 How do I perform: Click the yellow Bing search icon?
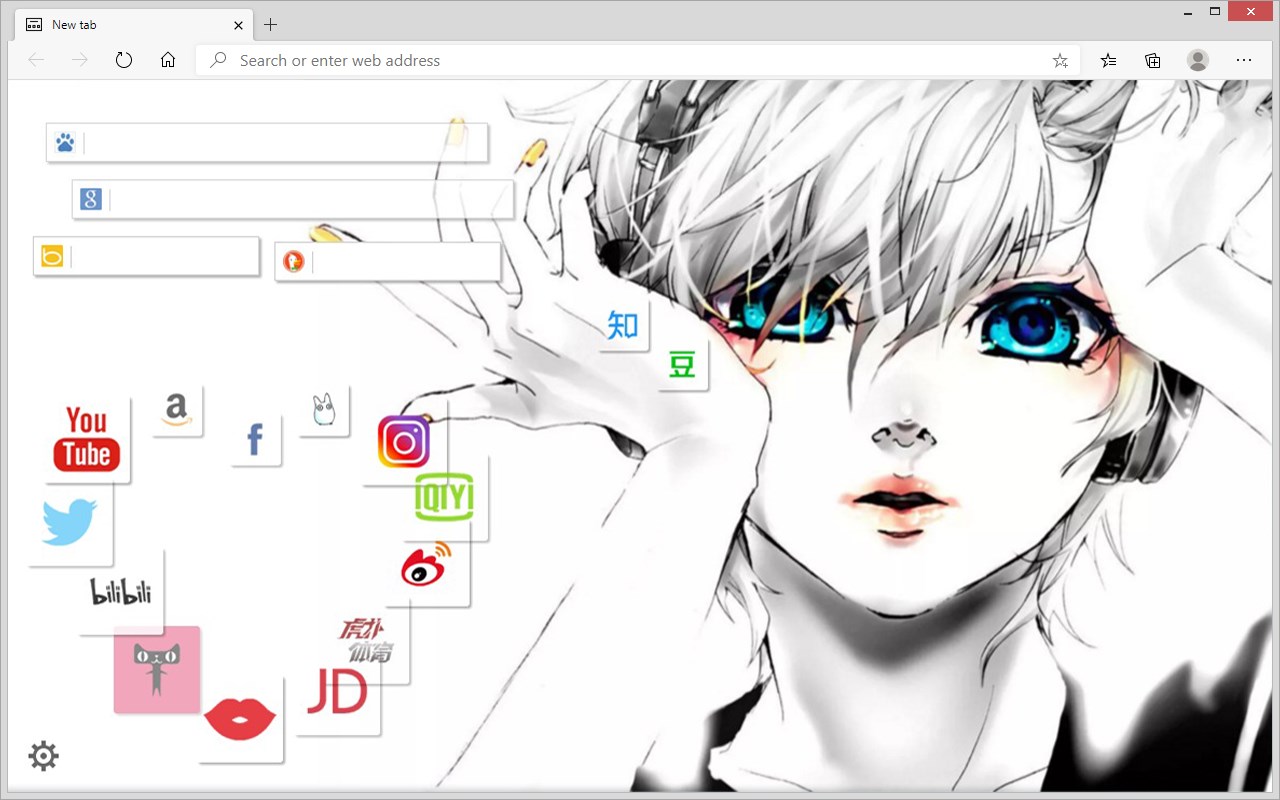click(52, 257)
